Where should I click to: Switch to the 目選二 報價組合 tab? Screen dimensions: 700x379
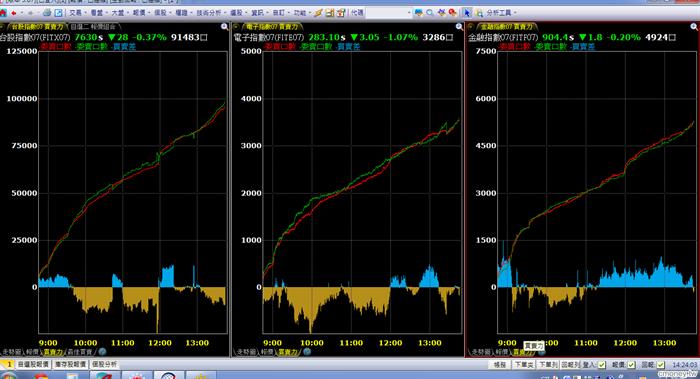[93, 27]
